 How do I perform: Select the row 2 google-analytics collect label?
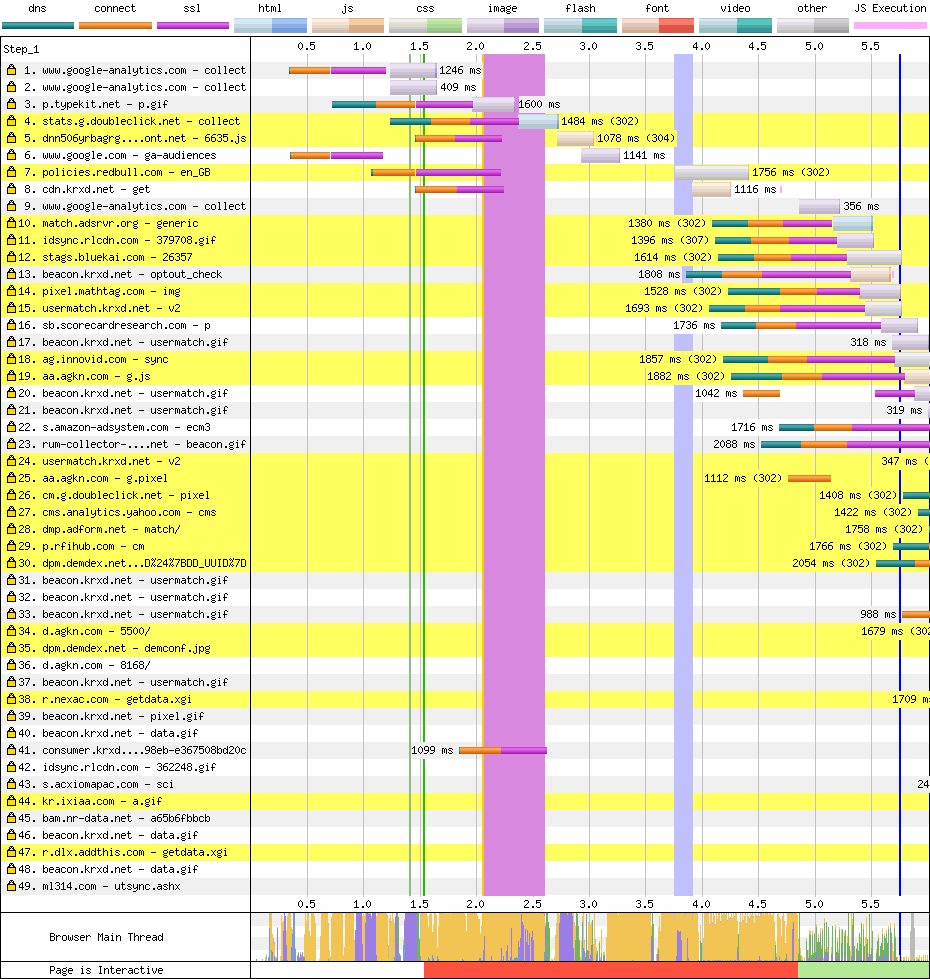point(144,87)
